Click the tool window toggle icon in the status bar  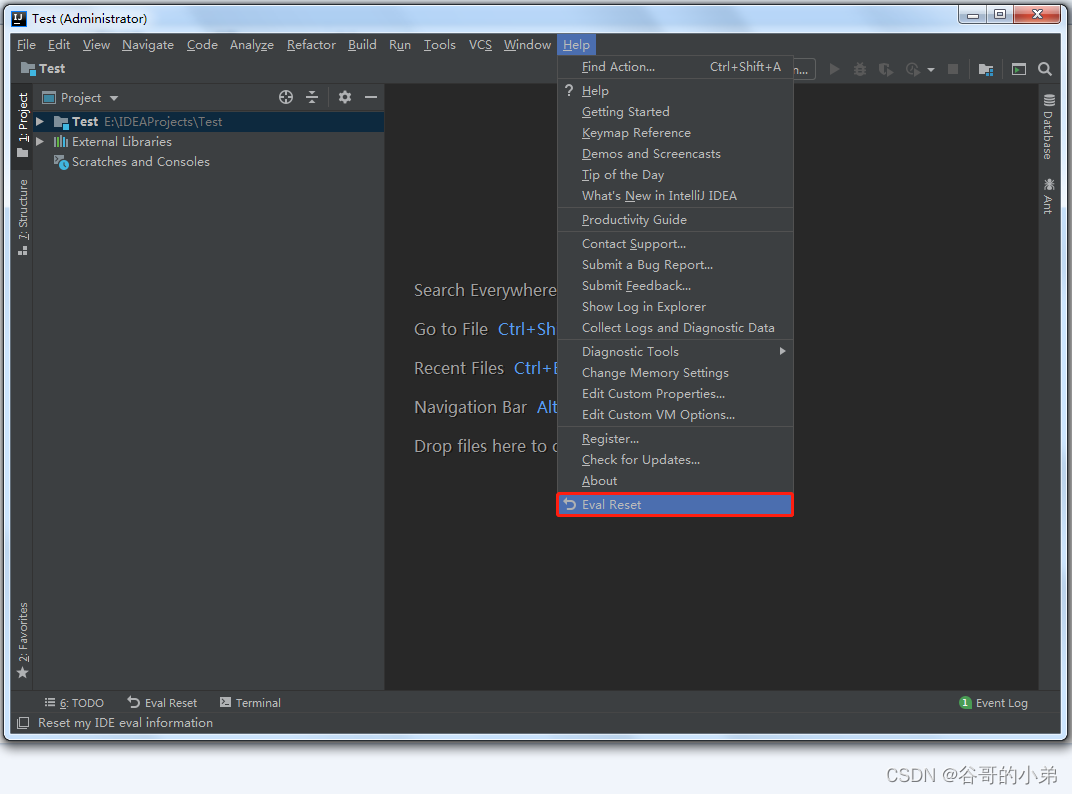tap(23, 723)
